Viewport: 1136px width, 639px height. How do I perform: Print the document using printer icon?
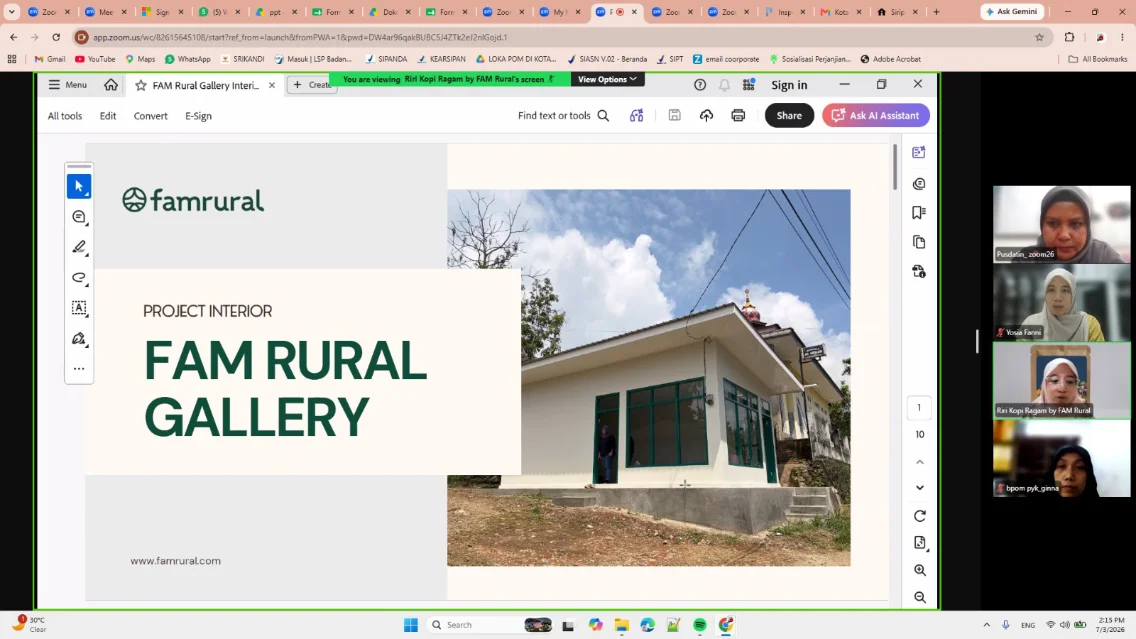point(738,116)
